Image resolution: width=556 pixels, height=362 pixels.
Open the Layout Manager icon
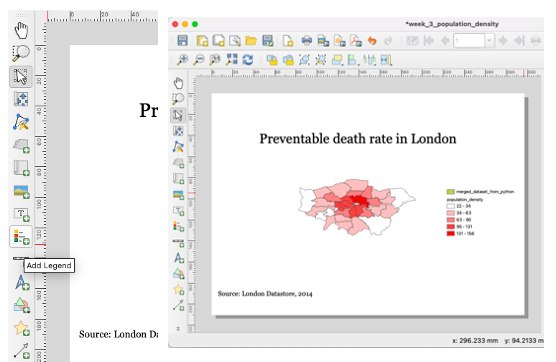click(x=235, y=41)
